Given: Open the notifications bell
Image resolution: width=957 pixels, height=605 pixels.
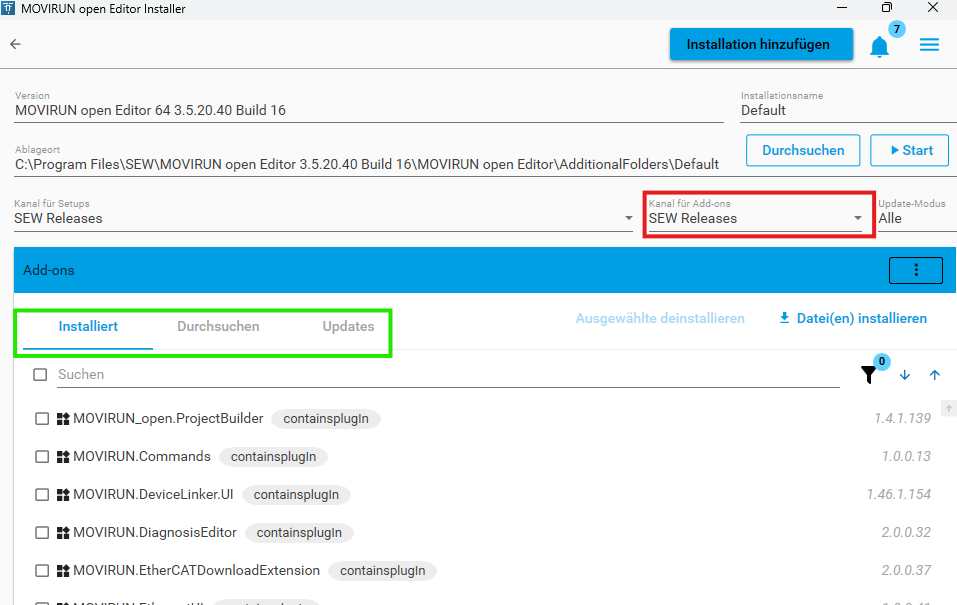Looking at the screenshot, I should pos(879,46).
